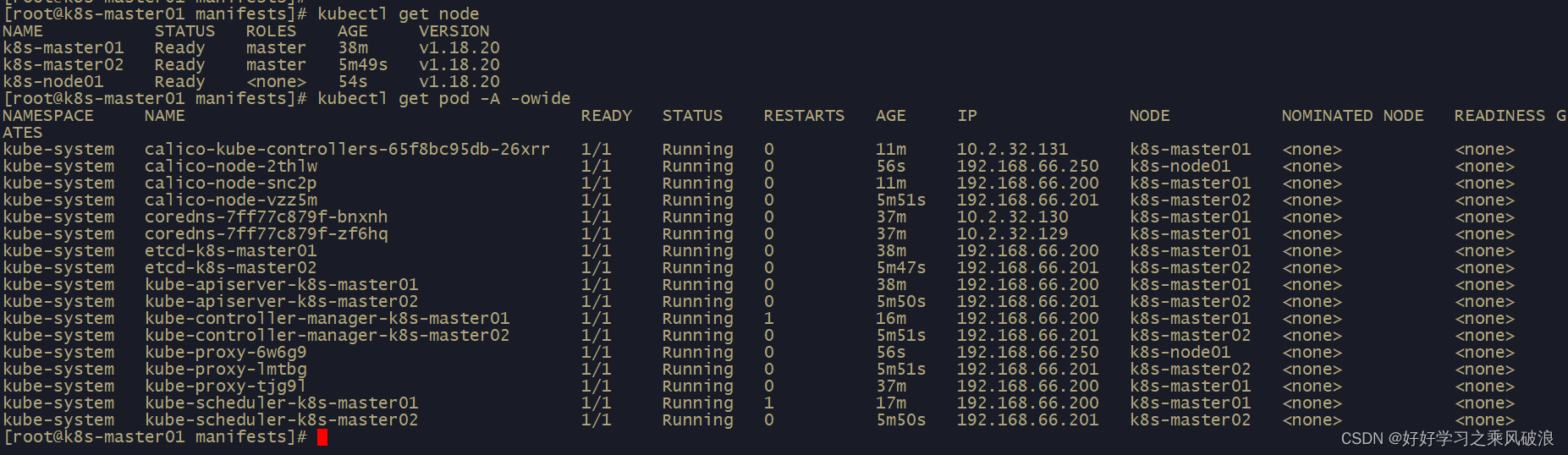Click node age 5m49s for k8s-master02

coord(363,65)
